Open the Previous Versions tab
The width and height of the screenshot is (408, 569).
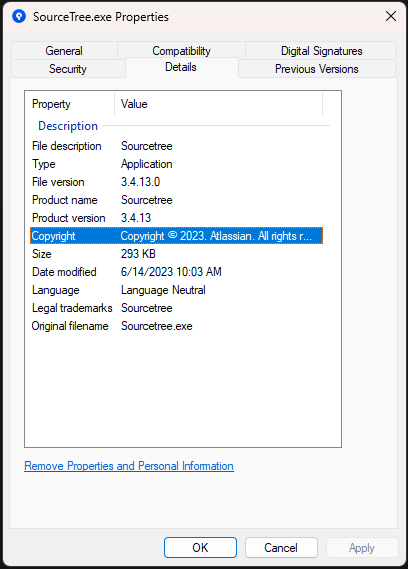(317, 69)
